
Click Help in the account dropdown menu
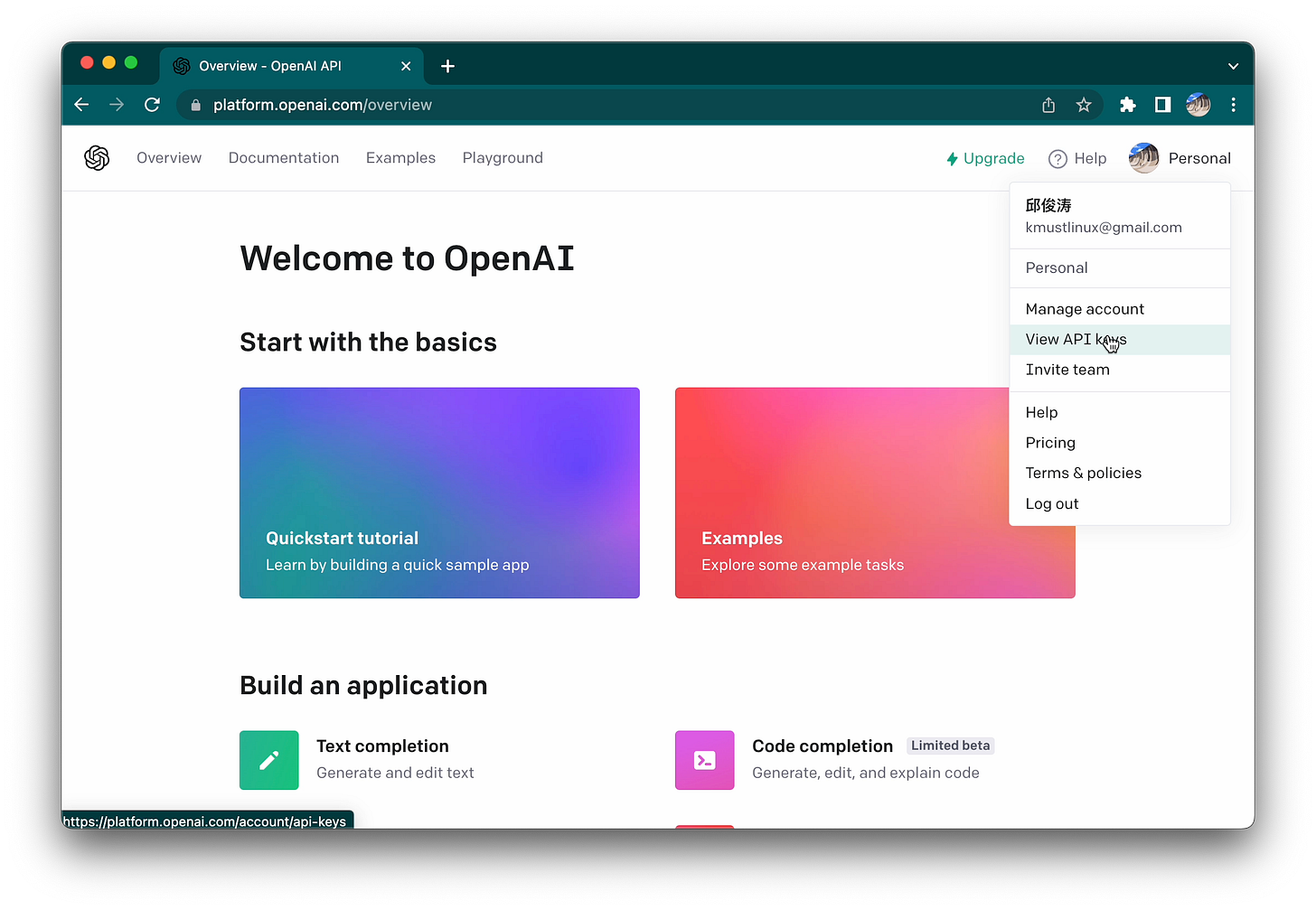click(1120, 413)
